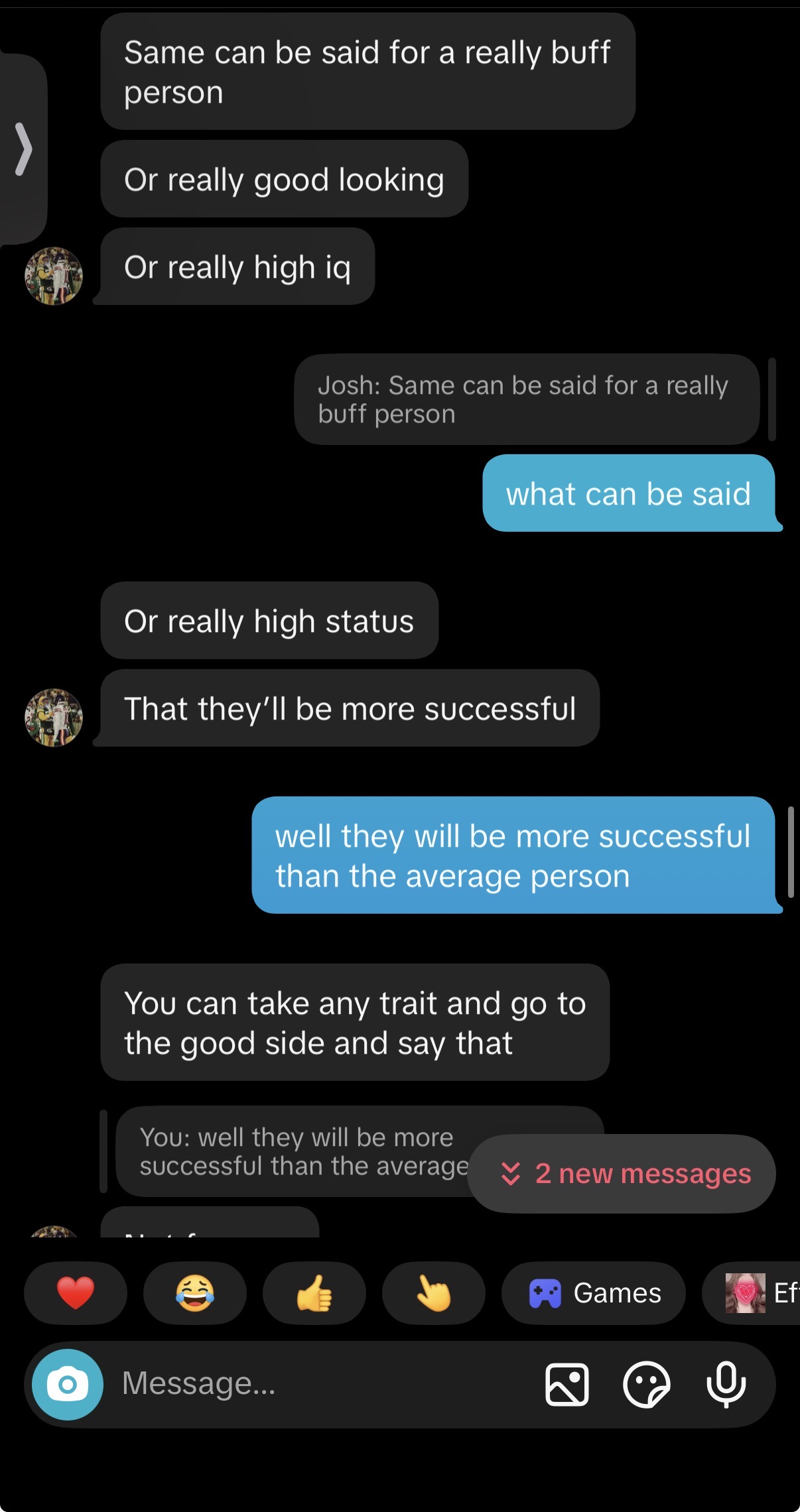Send the pointing hand emoji reaction

click(x=434, y=1292)
